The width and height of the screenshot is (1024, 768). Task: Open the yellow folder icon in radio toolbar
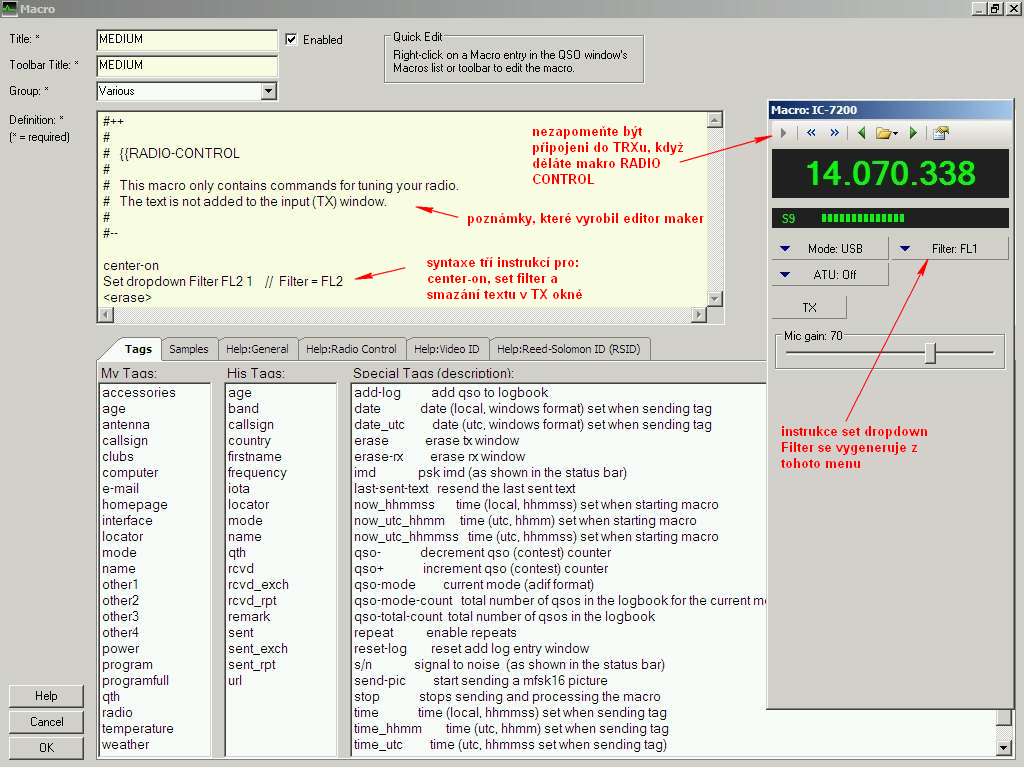tap(886, 133)
